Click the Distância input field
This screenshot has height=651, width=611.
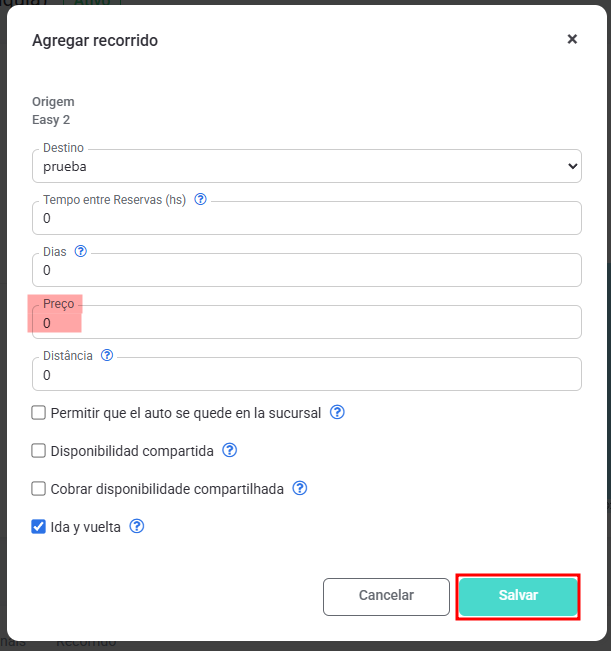[306, 375]
